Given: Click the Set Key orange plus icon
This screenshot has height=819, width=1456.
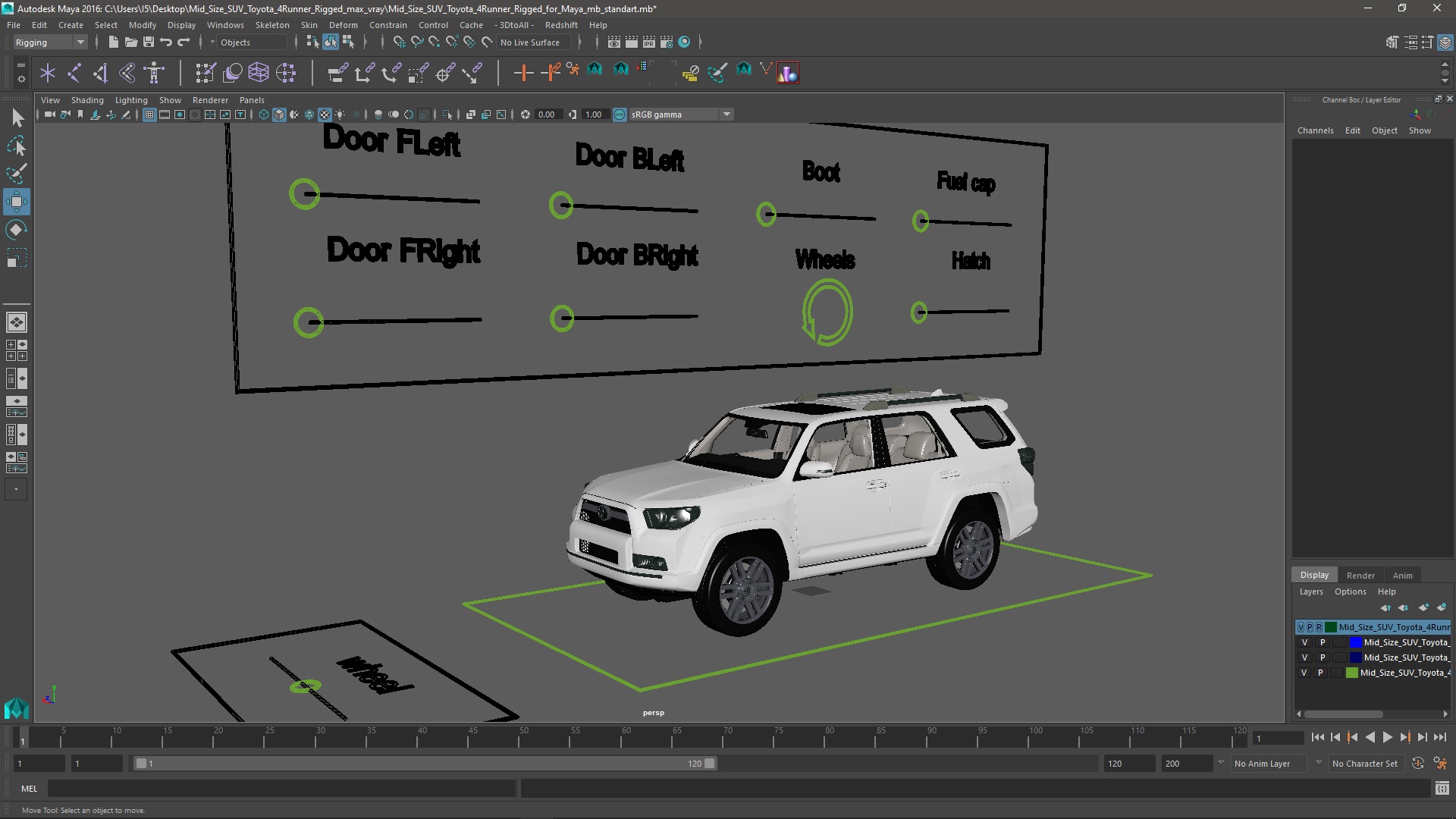Looking at the screenshot, I should click(x=523, y=73).
